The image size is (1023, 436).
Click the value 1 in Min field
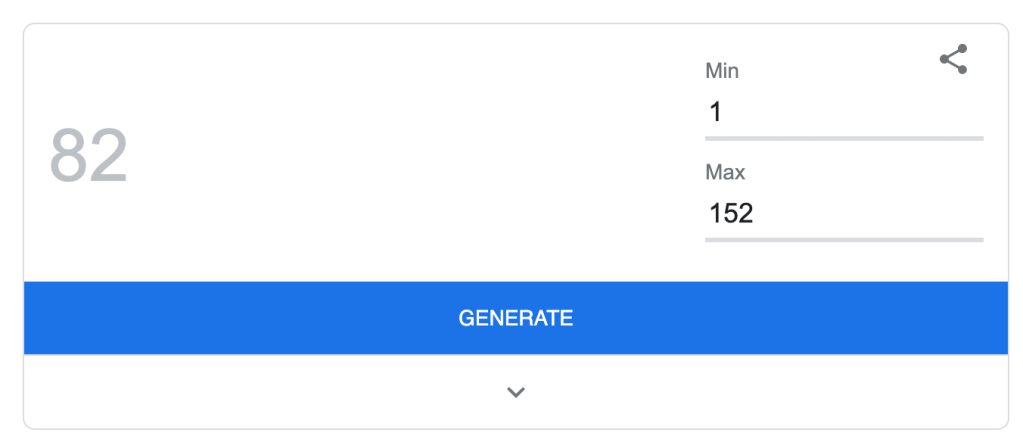tap(715, 112)
